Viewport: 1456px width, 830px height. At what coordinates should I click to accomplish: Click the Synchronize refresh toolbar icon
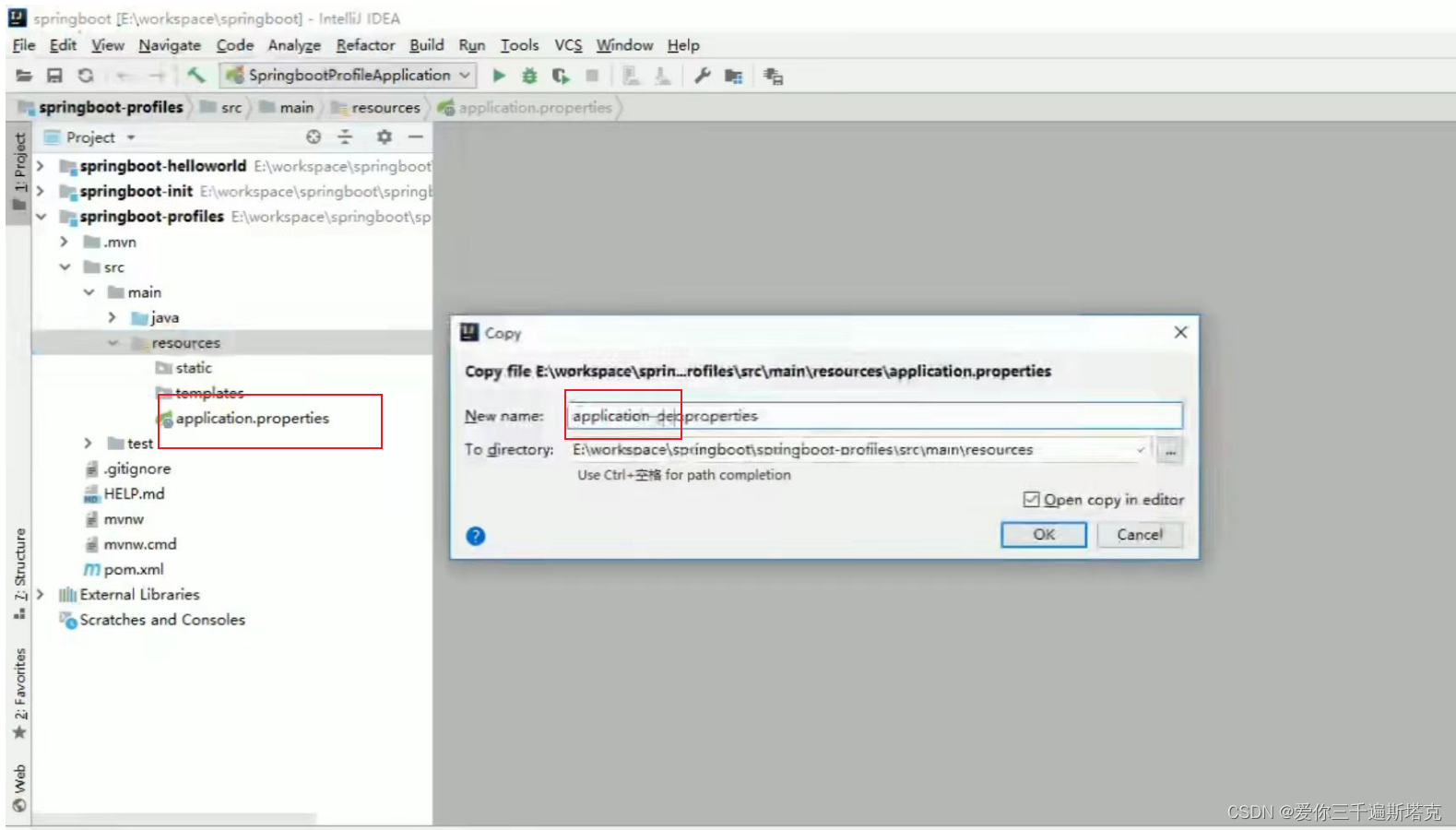(x=86, y=76)
